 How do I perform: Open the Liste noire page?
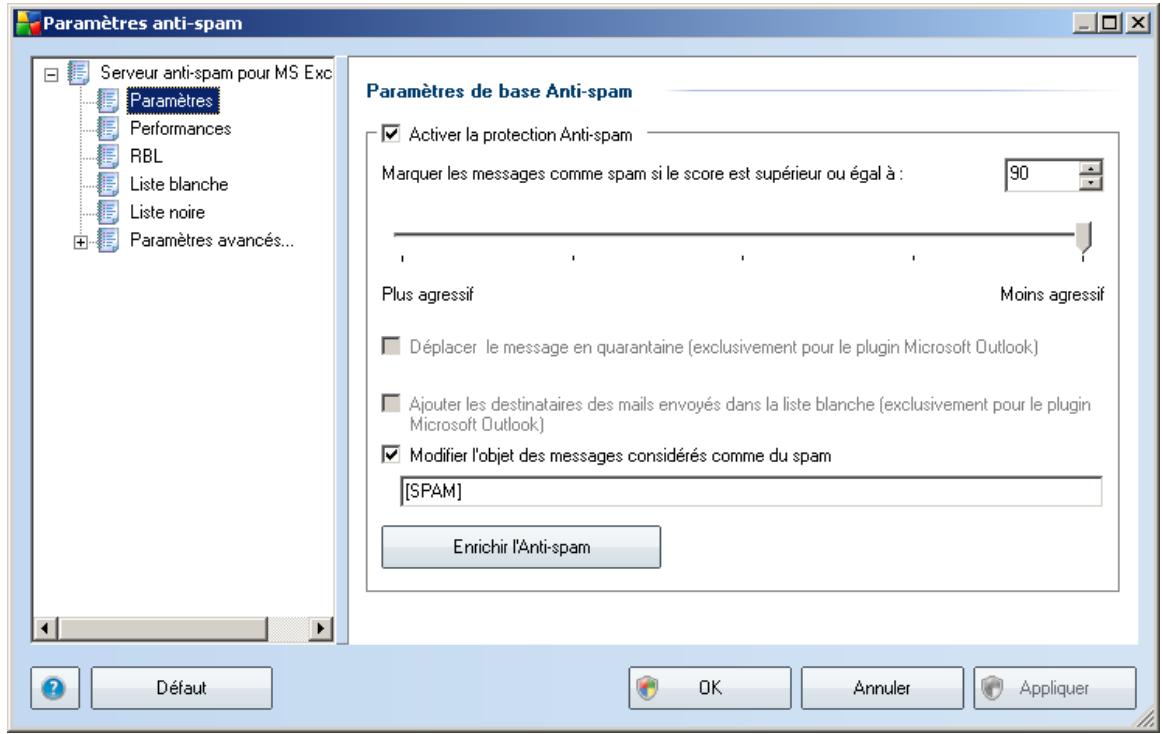click(167, 212)
